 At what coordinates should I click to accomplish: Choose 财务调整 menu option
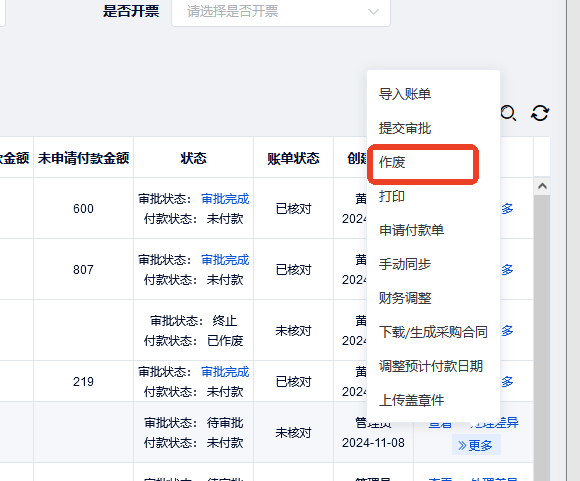click(405, 298)
